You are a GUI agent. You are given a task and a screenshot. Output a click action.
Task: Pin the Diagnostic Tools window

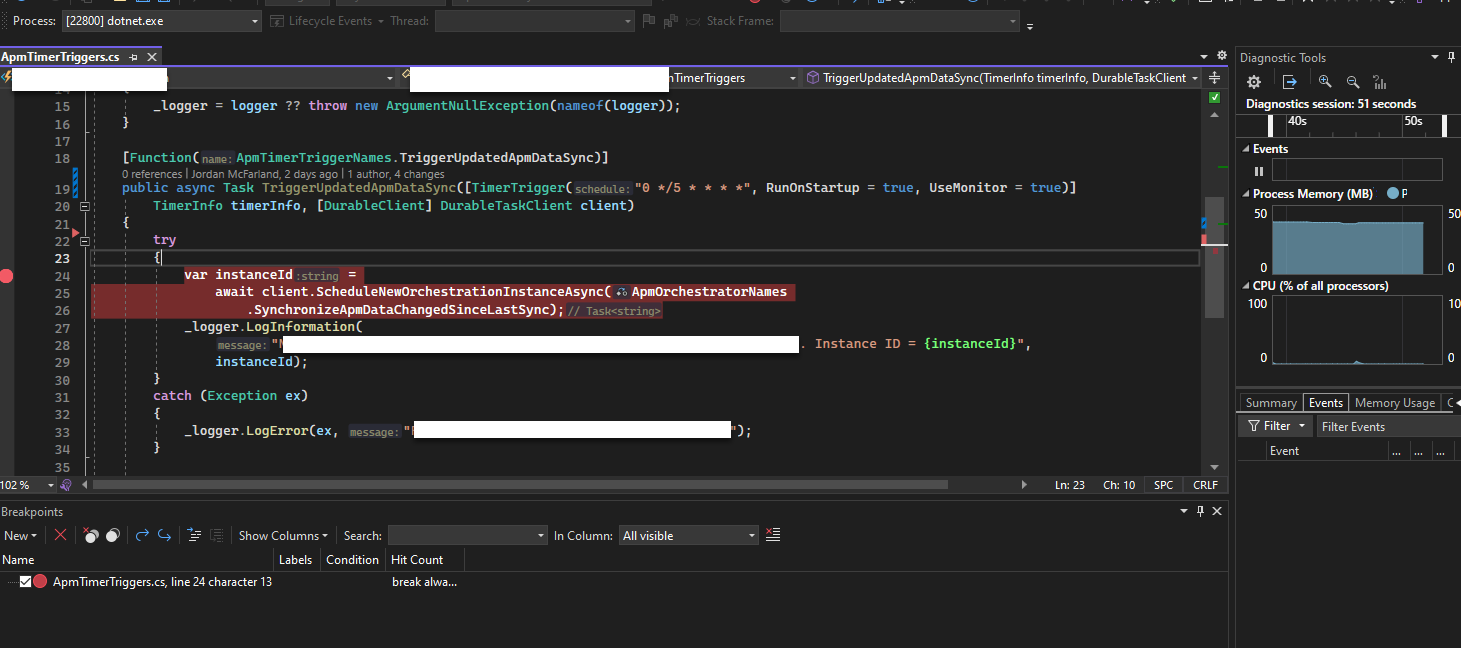coord(1450,57)
